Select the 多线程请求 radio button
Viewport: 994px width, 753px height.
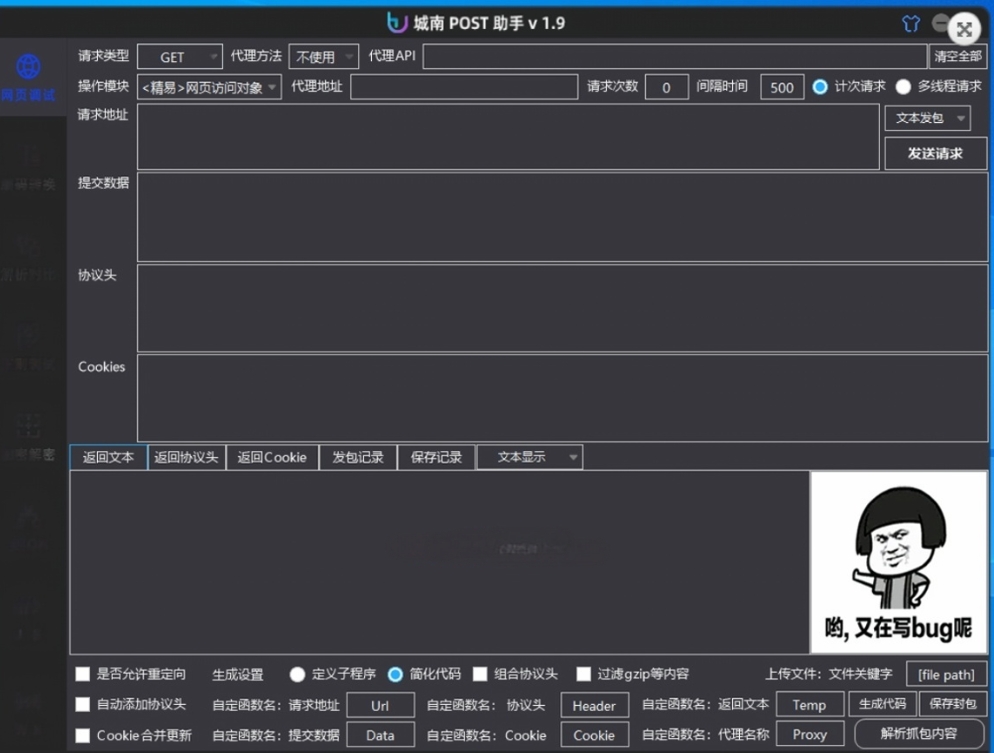click(903, 87)
